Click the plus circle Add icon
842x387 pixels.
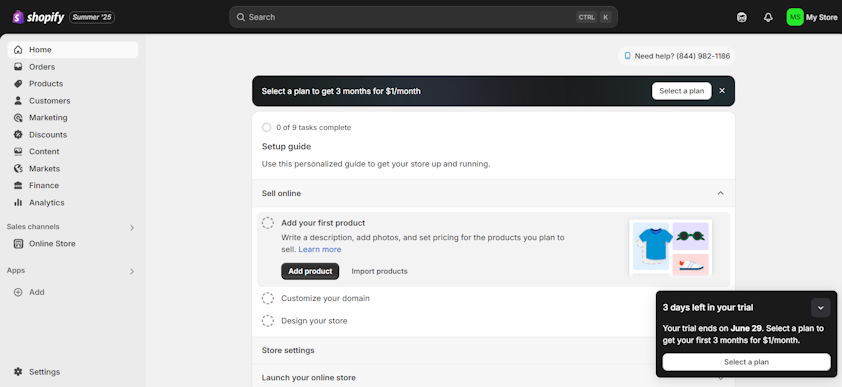(x=18, y=293)
